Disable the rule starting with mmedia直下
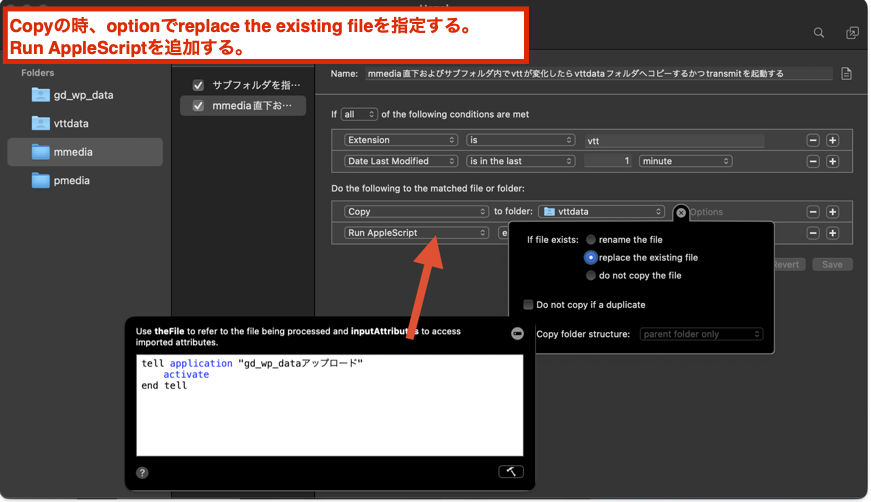 [198, 106]
